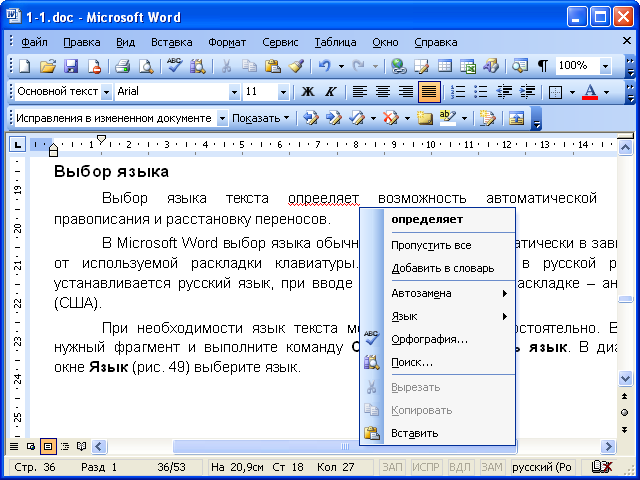The image size is (640, 480).
Task: Center the paragraph text
Action: click(382, 92)
